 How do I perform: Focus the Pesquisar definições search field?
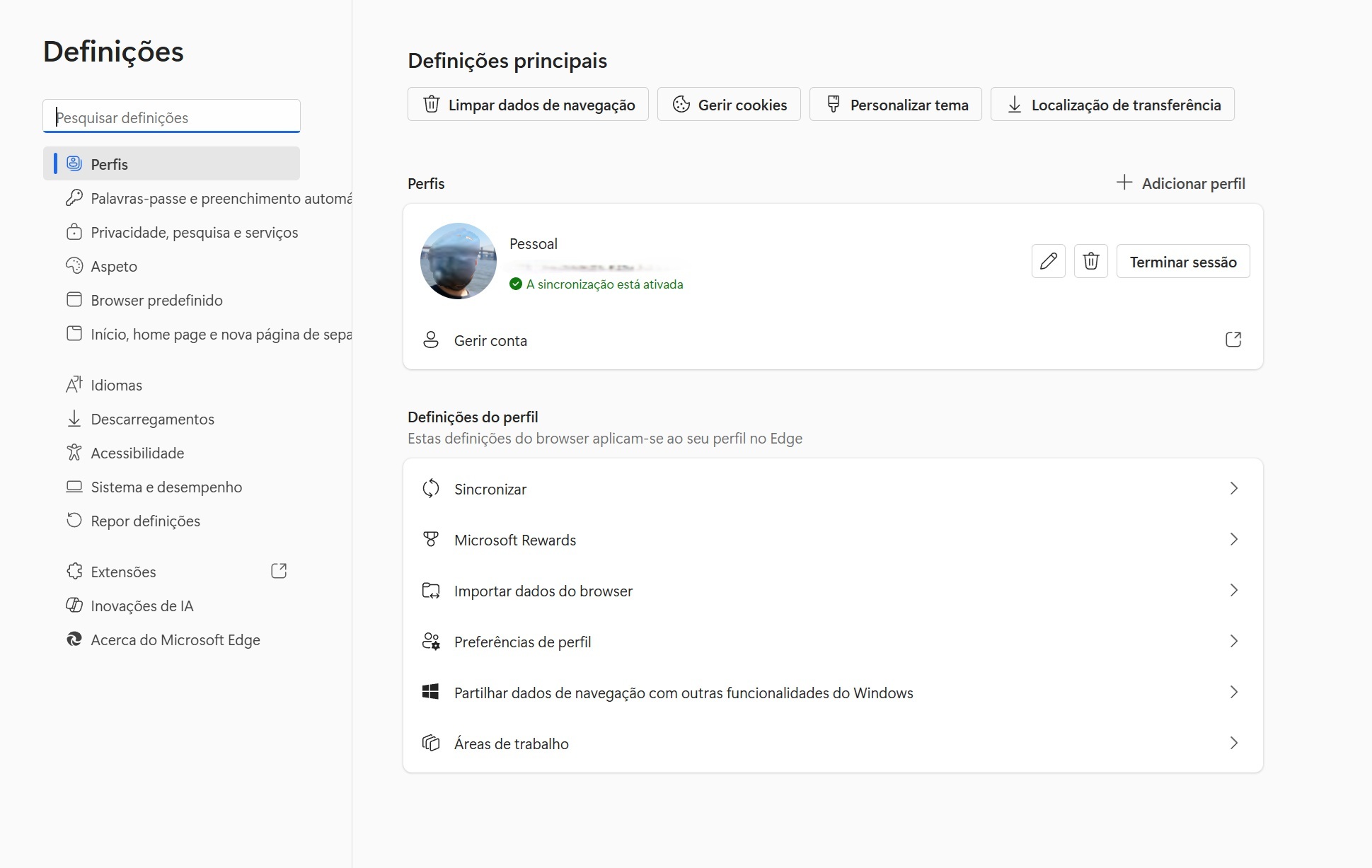tap(171, 117)
